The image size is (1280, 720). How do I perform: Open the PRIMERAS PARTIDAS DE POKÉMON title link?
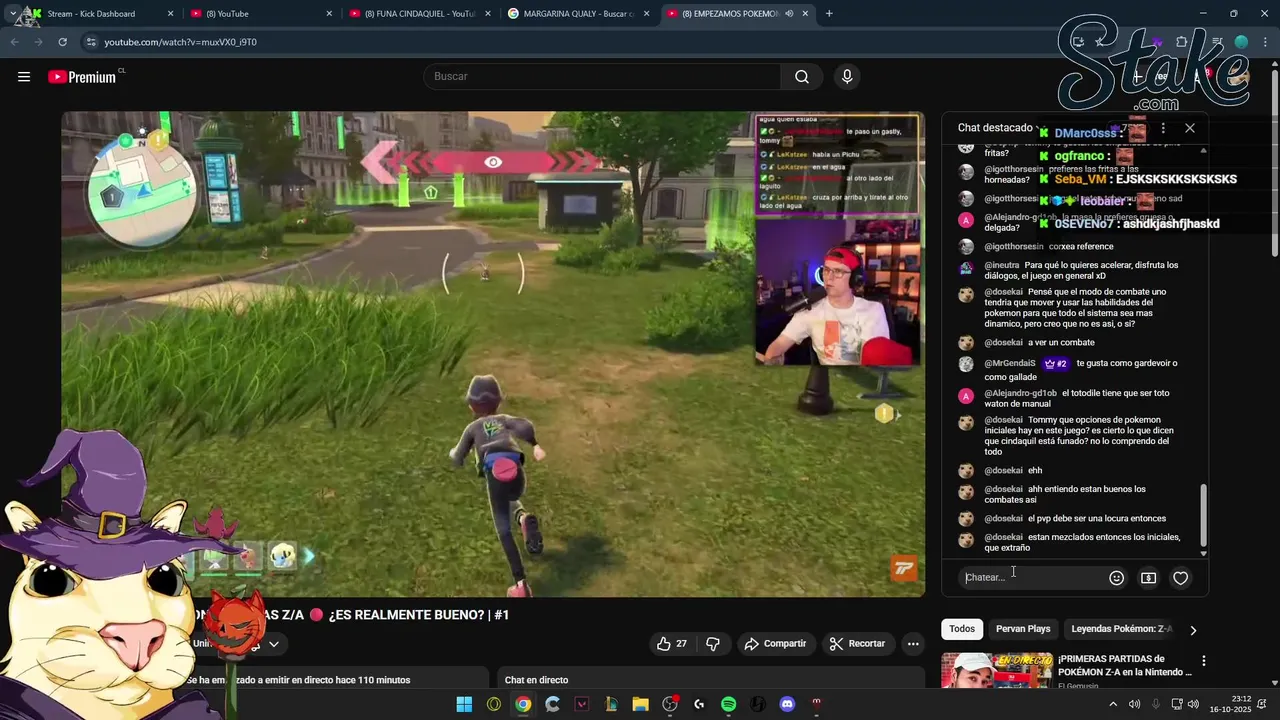[1125, 666]
